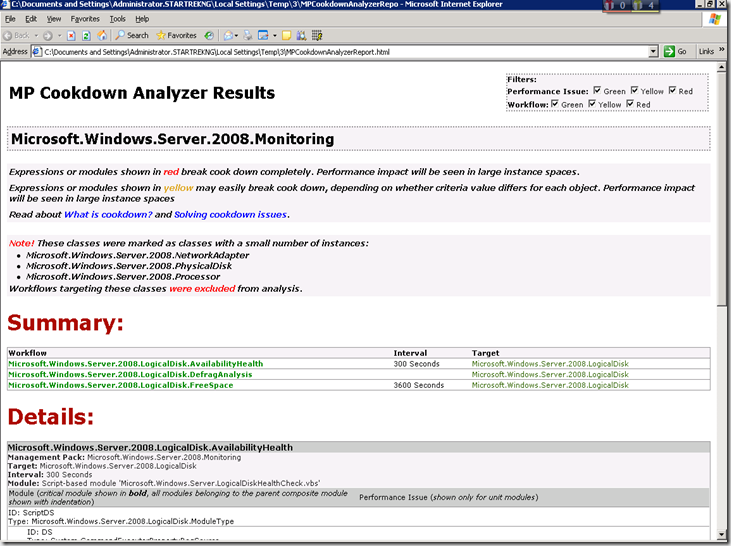Click the Back navigation button
Viewport: 731px width, 546px height.
[16, 35]
